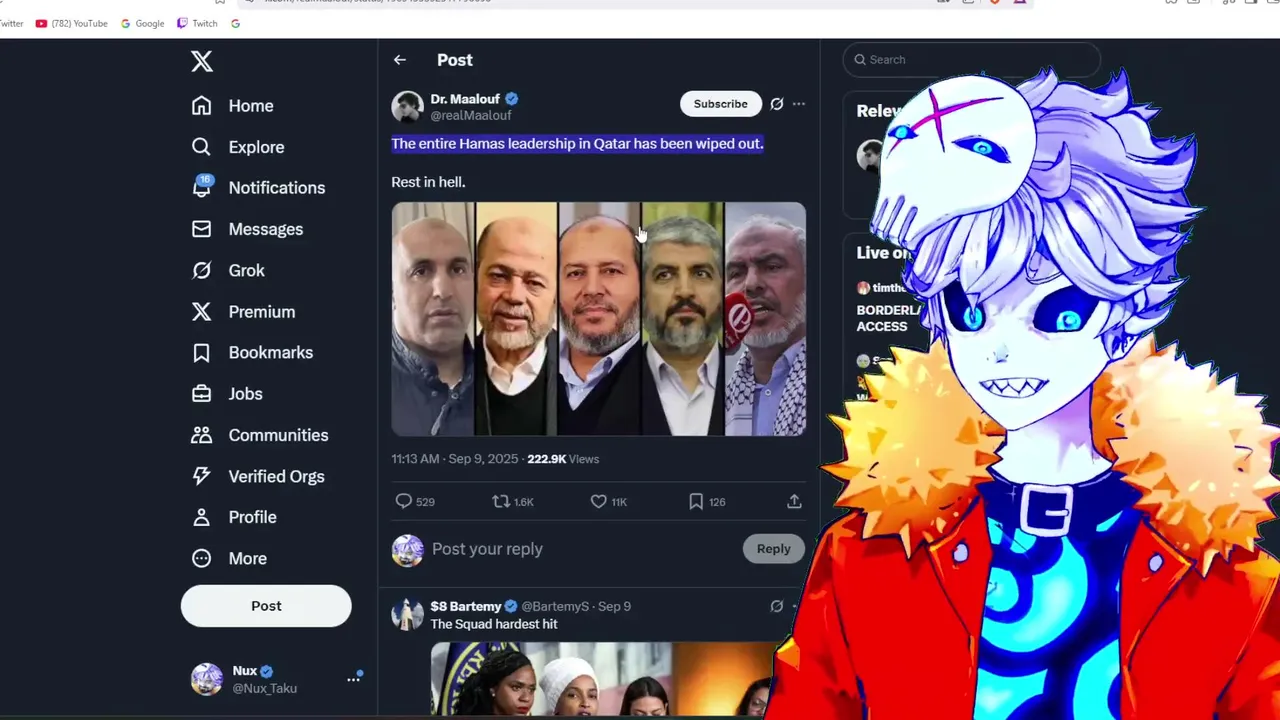This screenshot has height=720, width=1280.
Task: Click the X logo icon
Action: pyautogui.click(x=202, y=61)
